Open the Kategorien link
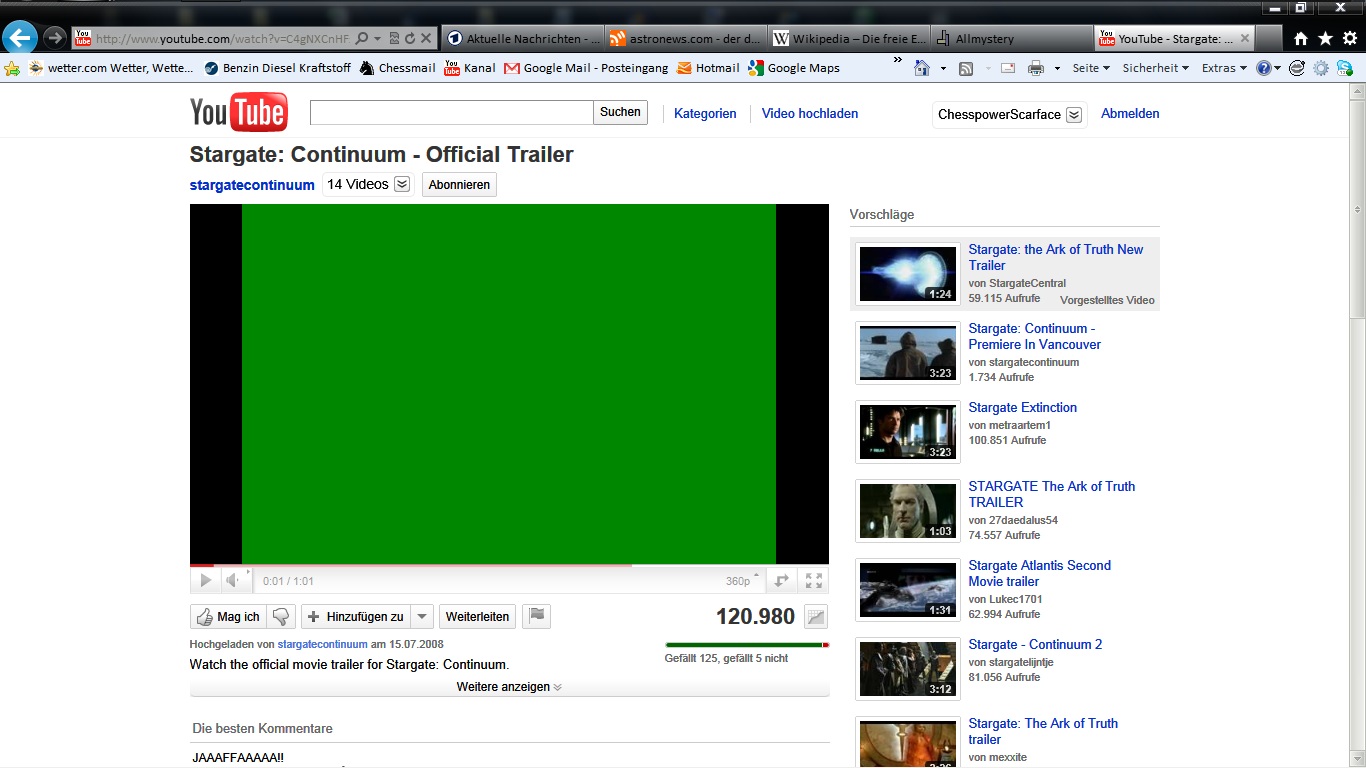This screenshot has height=768, width=1366. pyautogui.click(x=705, y=114)
